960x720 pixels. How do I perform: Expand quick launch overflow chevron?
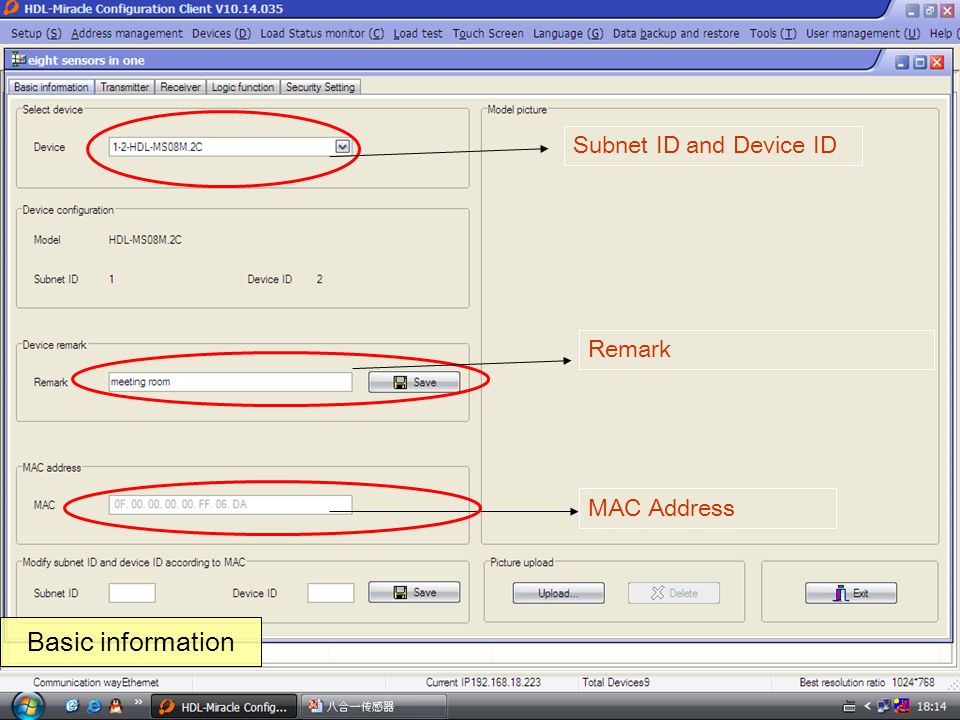[x=138, y=702]
